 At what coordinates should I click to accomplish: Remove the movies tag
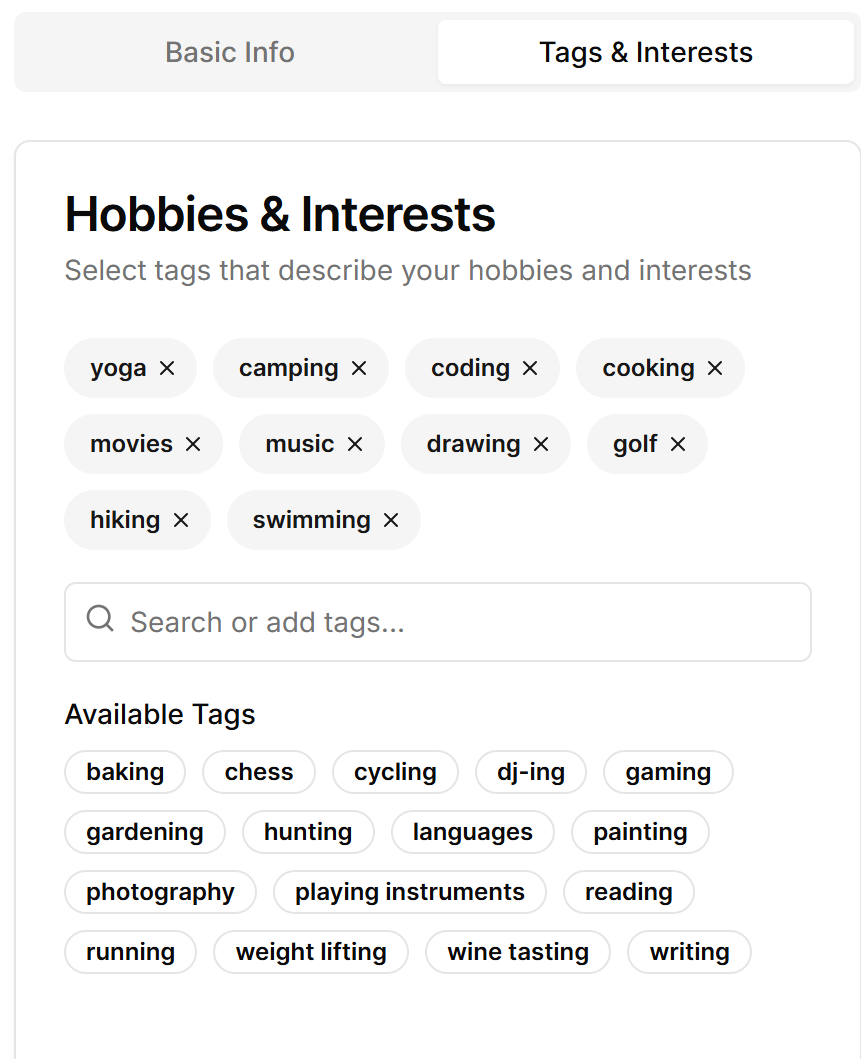point(193,444)
